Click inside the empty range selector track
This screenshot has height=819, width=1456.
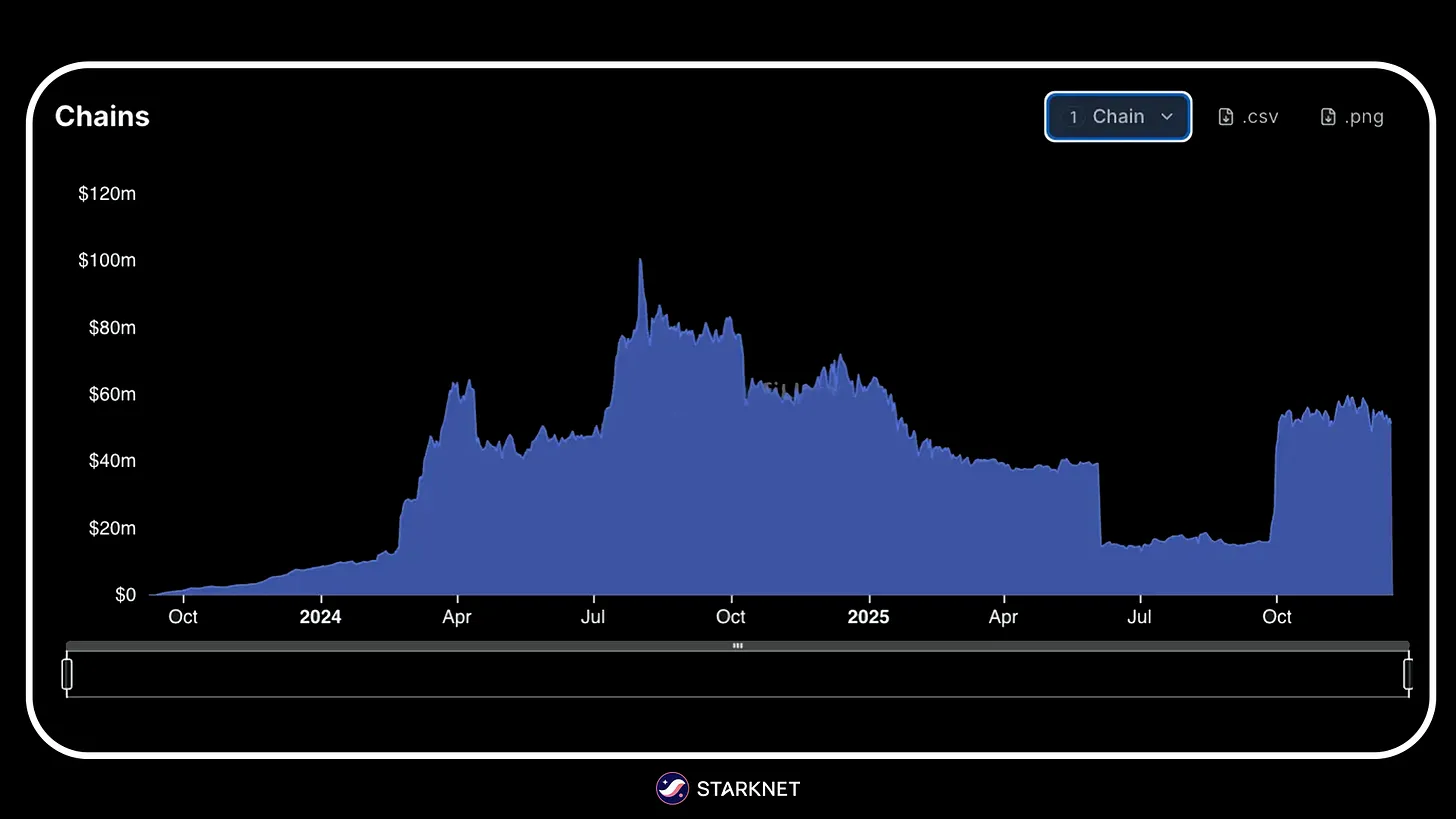point(737,675)
